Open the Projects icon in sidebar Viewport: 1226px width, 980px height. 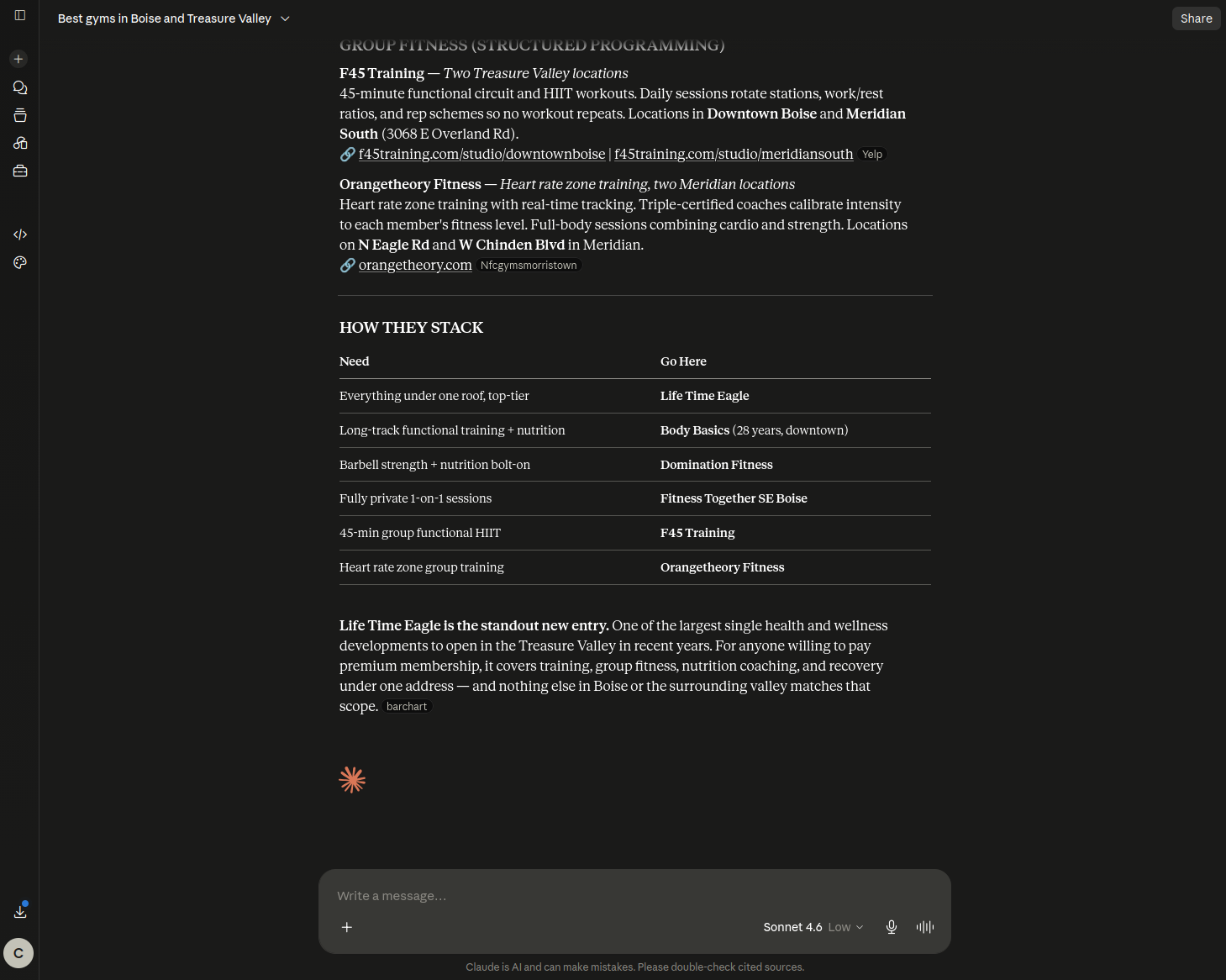pyautogui.click(x=20, y=115)
